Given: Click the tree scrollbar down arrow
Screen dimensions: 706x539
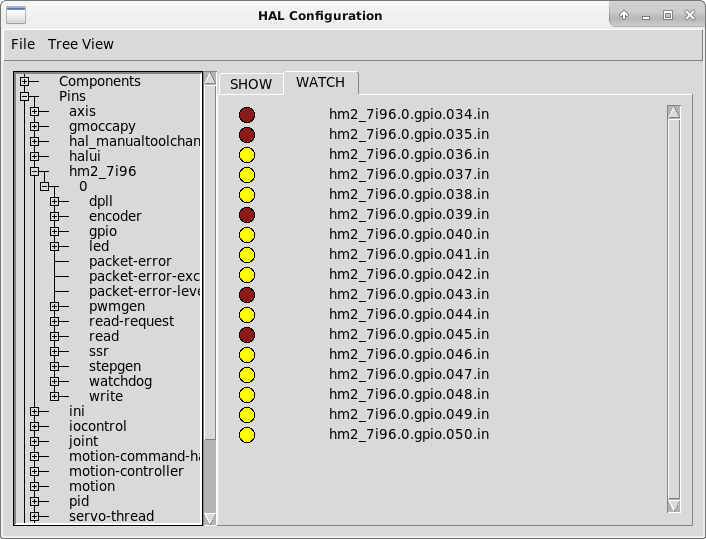Looking at the screenshot, I should pos(210,519).
